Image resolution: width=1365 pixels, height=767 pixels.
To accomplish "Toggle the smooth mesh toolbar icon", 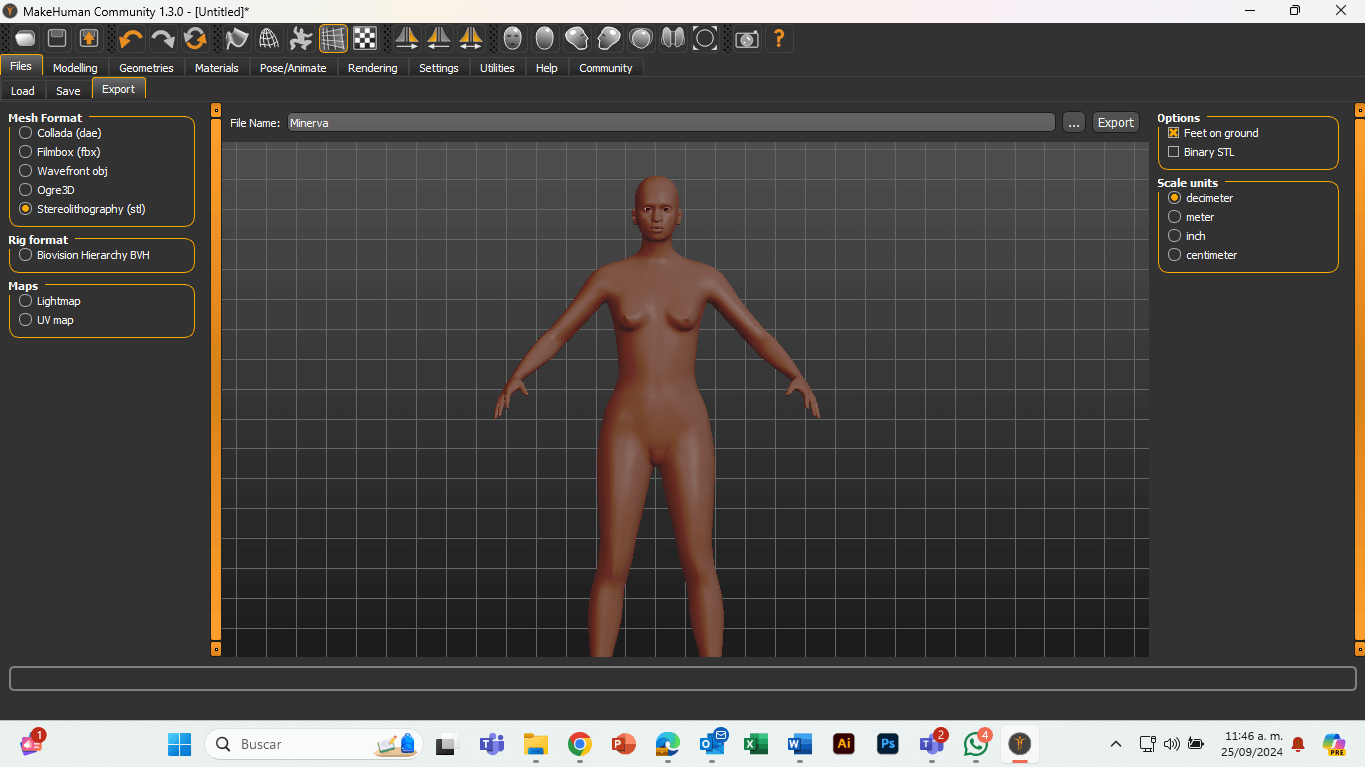I will click(237, 39).
